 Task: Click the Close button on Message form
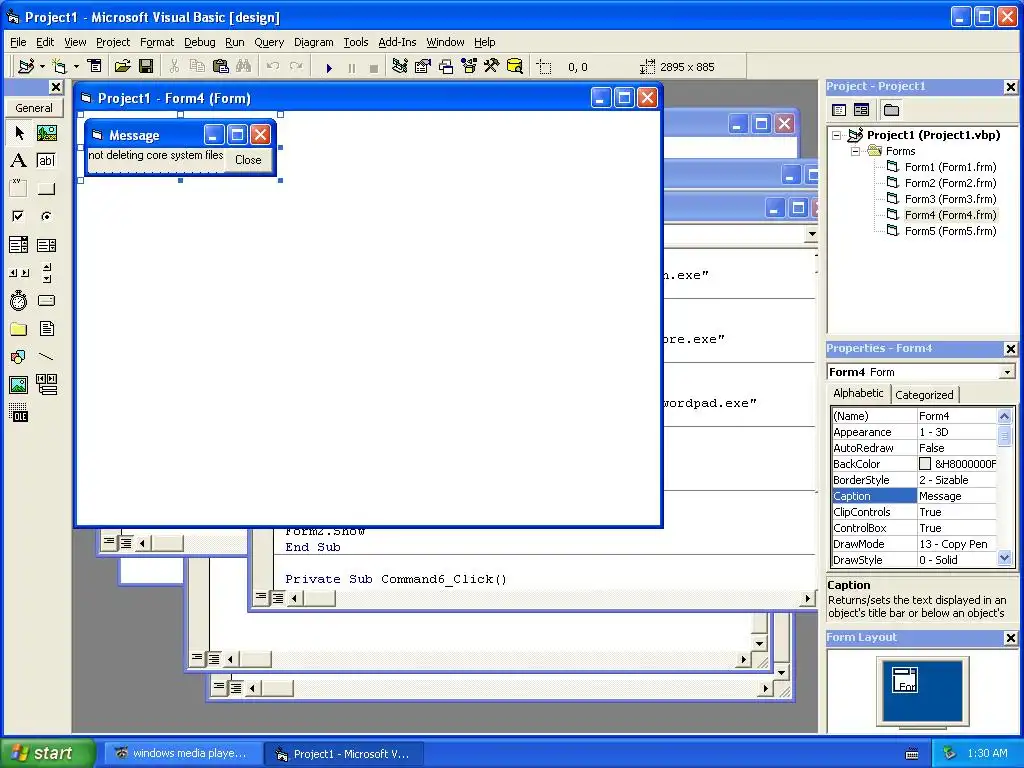point(248,160)
